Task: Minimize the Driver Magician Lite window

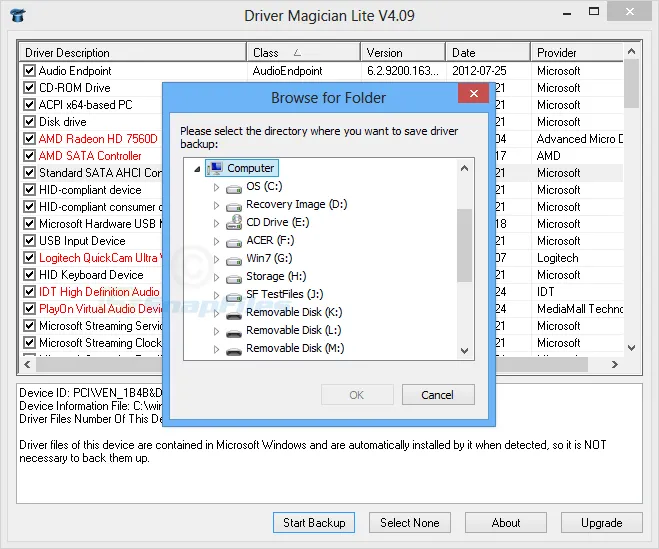Action: point(567,14)
